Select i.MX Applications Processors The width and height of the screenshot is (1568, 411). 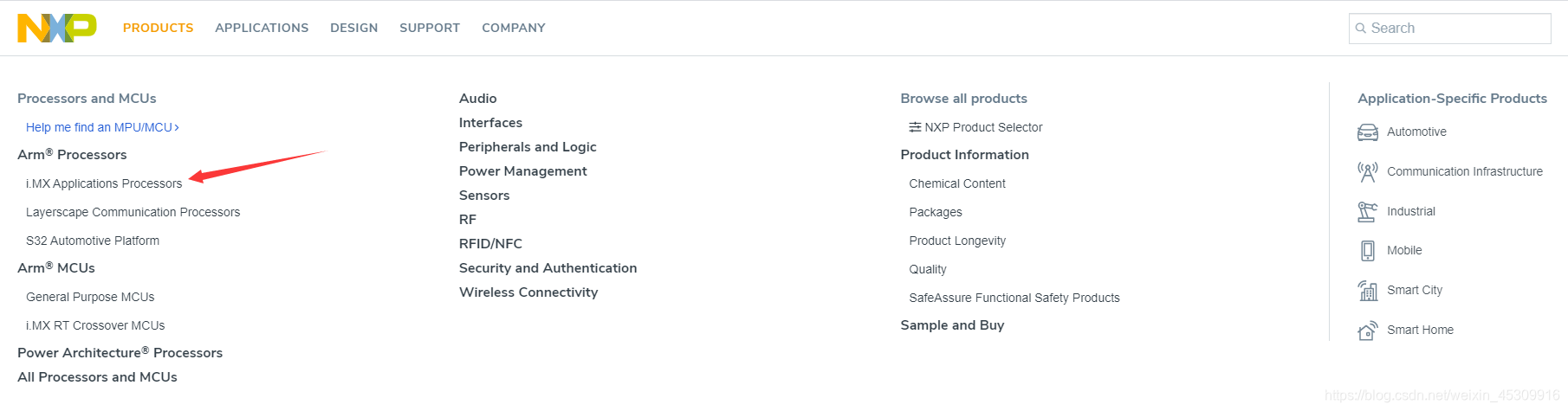tap(104, 183)
